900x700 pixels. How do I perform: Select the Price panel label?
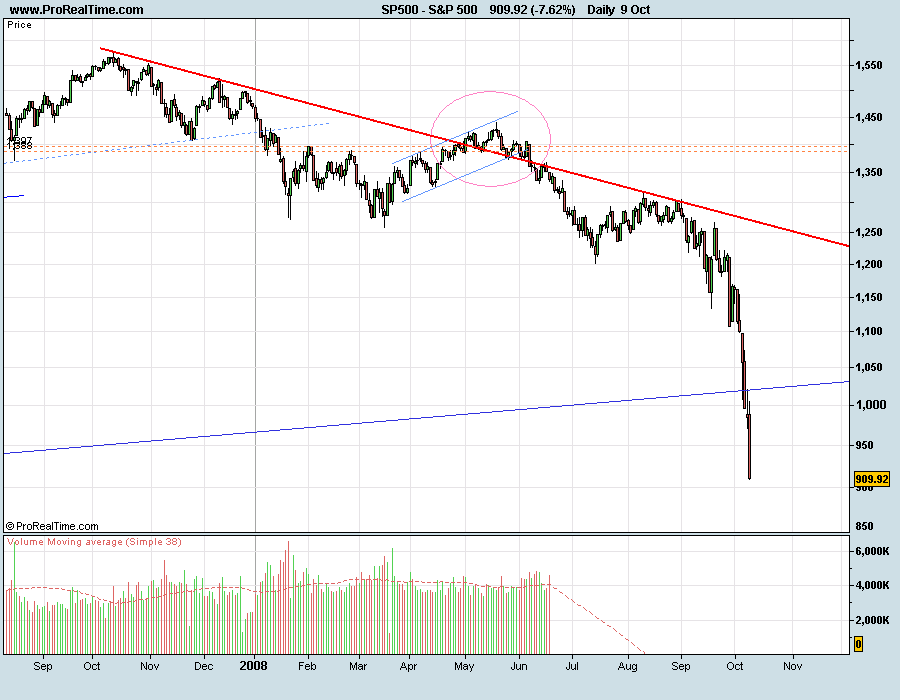point(19,25)
